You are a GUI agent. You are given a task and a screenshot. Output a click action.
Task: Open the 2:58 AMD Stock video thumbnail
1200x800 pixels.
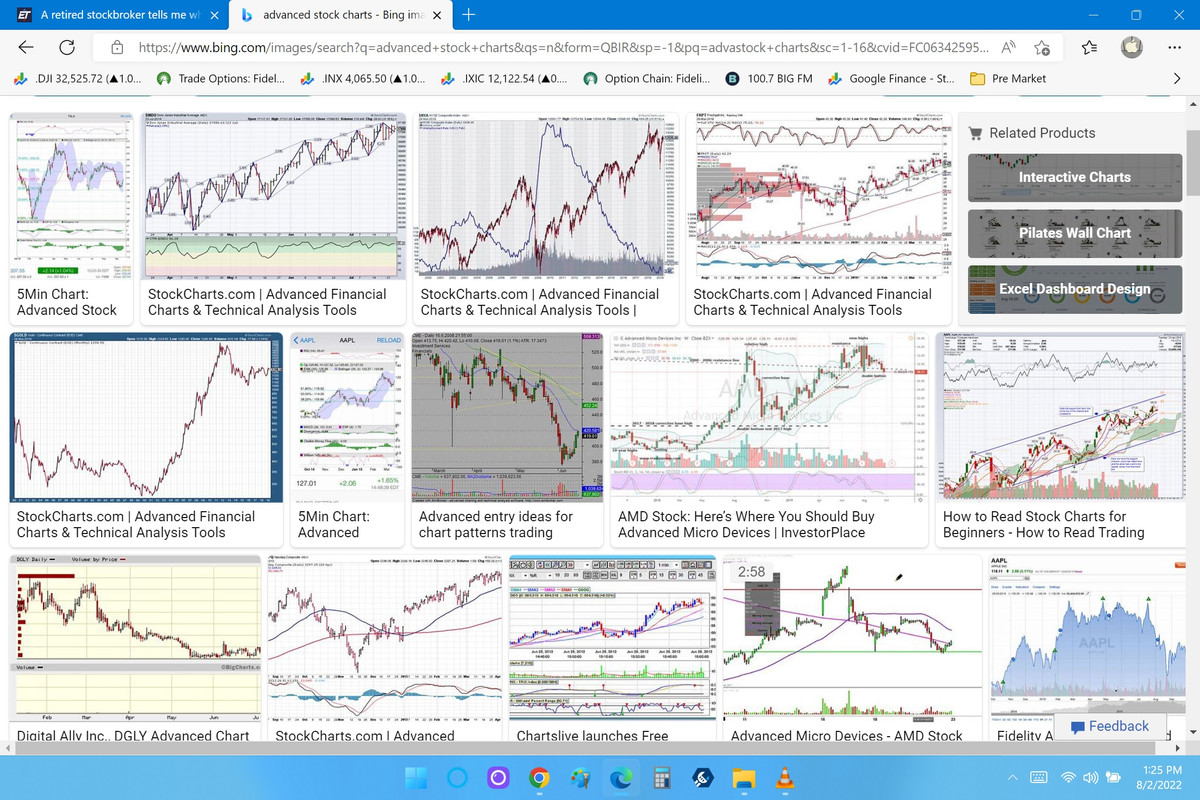tap(852, 638)
